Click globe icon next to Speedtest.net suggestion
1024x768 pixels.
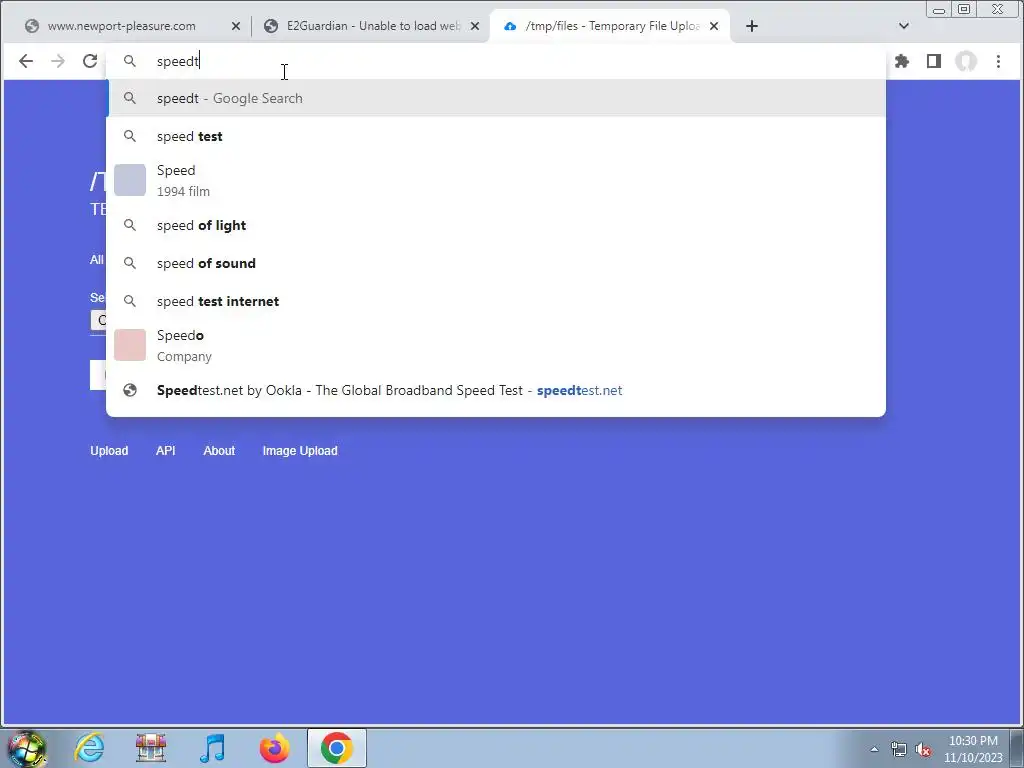[x=130, y=391]
